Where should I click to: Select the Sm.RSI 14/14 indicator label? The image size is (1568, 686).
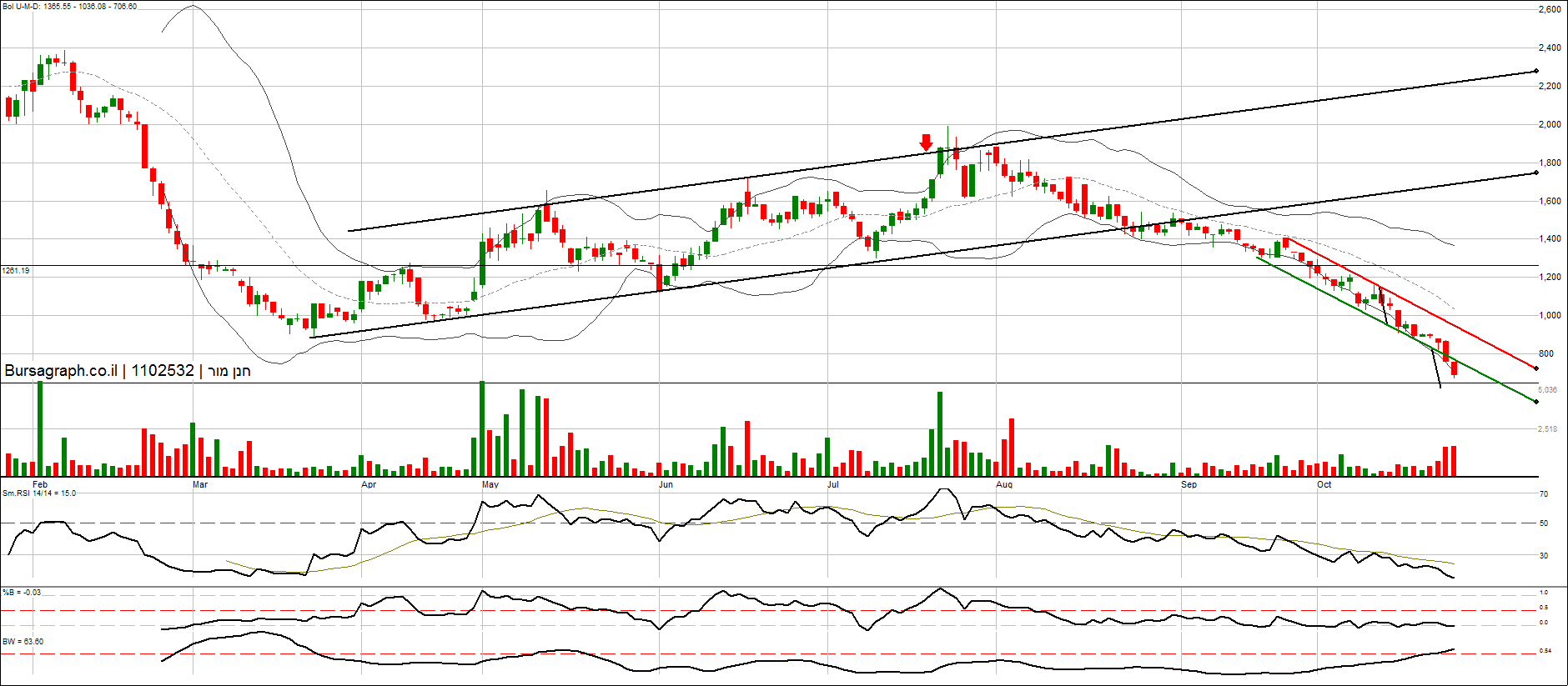39,493
